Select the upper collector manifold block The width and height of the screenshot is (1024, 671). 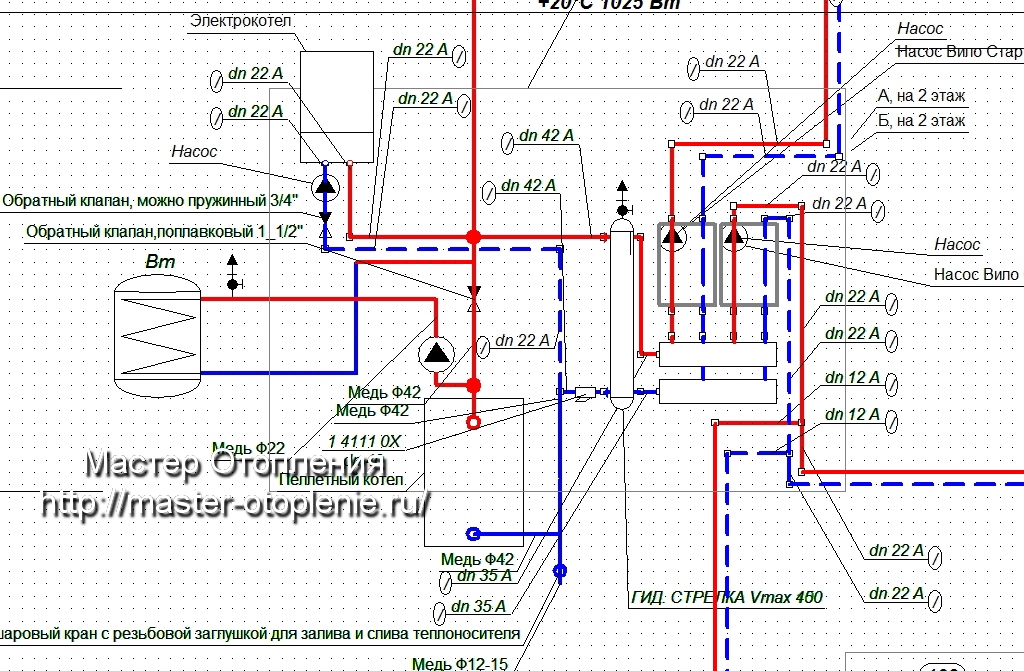tap(718, 354)
